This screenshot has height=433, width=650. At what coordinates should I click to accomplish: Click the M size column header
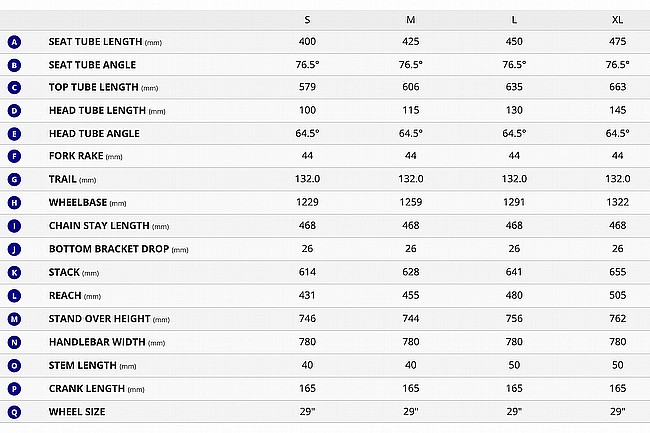411,20
